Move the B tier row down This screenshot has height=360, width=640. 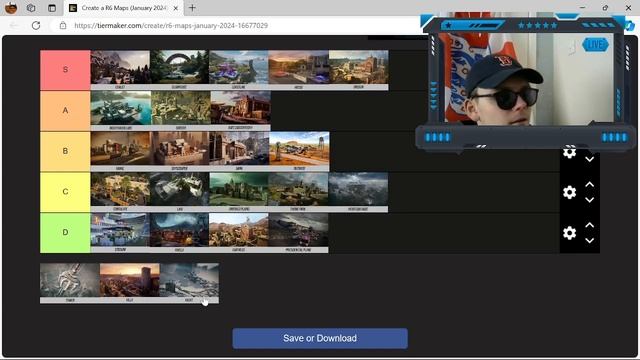(589, 160)
